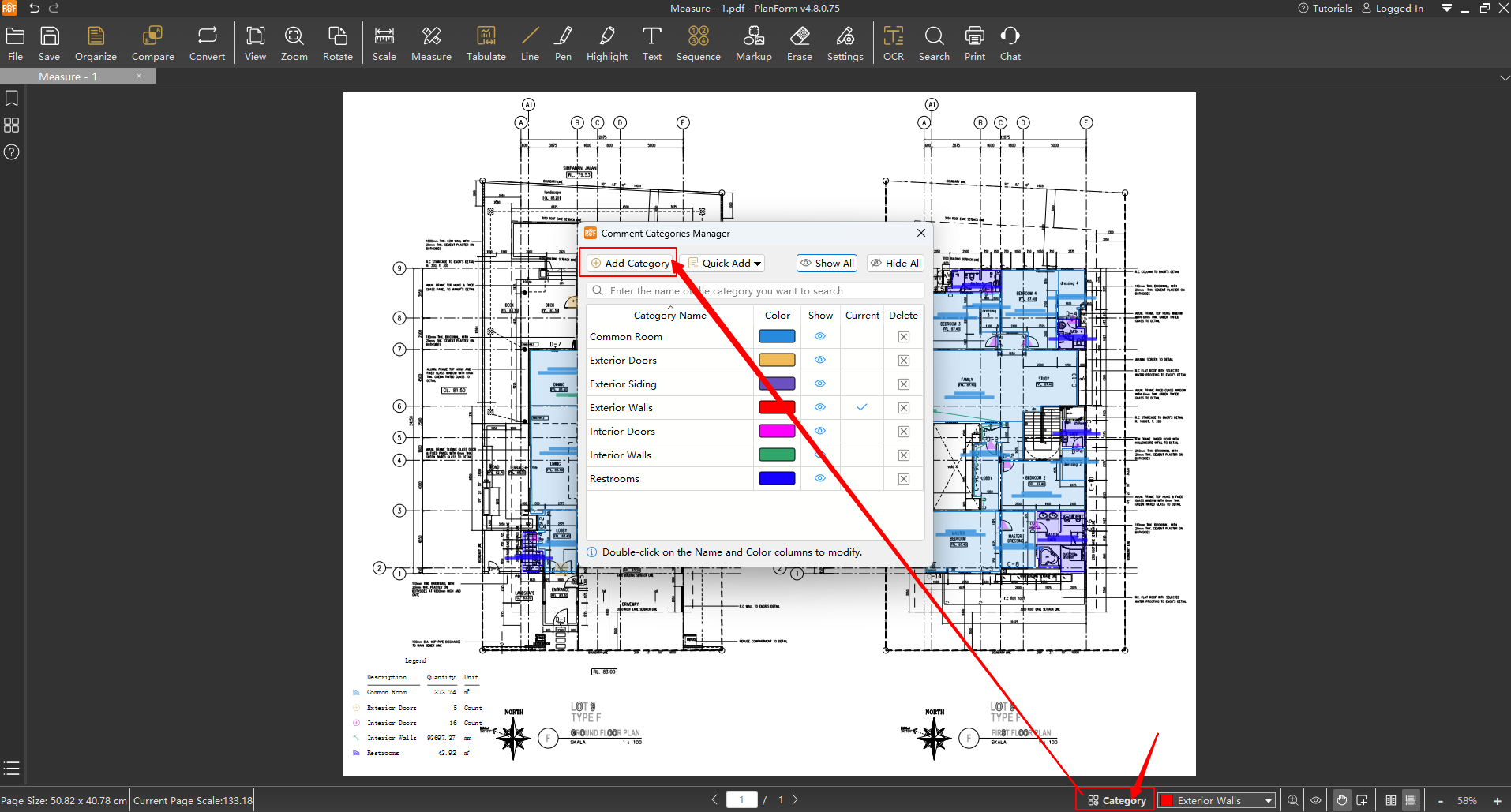Select the Erase tool
The height and width of the screenshot is (812, 1511).
tap(799, 43)
